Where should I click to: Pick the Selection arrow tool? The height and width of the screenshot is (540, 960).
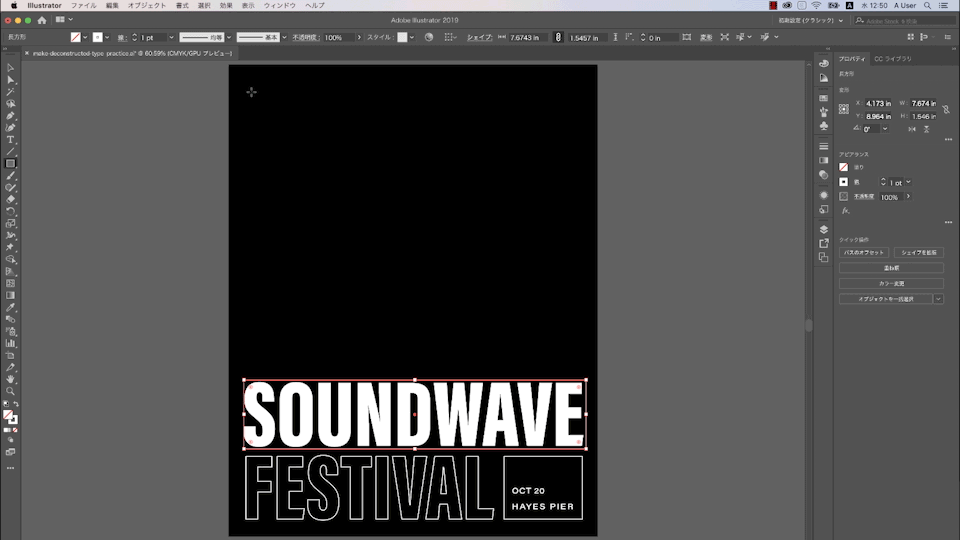pyautogui.click(x=10, y=67)
